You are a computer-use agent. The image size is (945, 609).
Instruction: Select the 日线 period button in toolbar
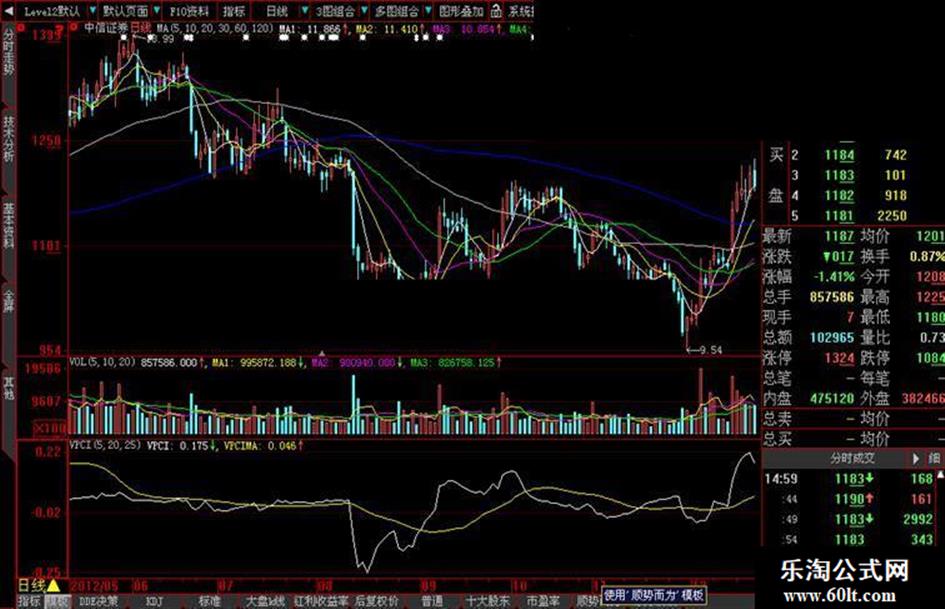pos(277,11)
